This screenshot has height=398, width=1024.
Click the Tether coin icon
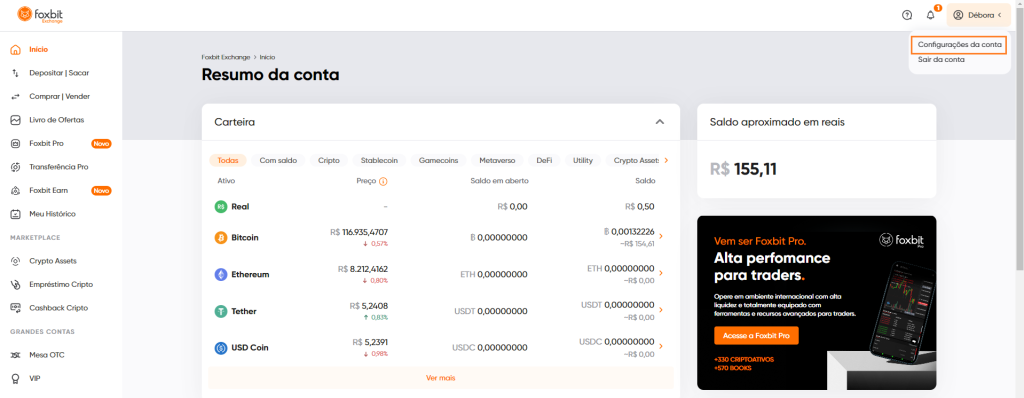point(221,311)
